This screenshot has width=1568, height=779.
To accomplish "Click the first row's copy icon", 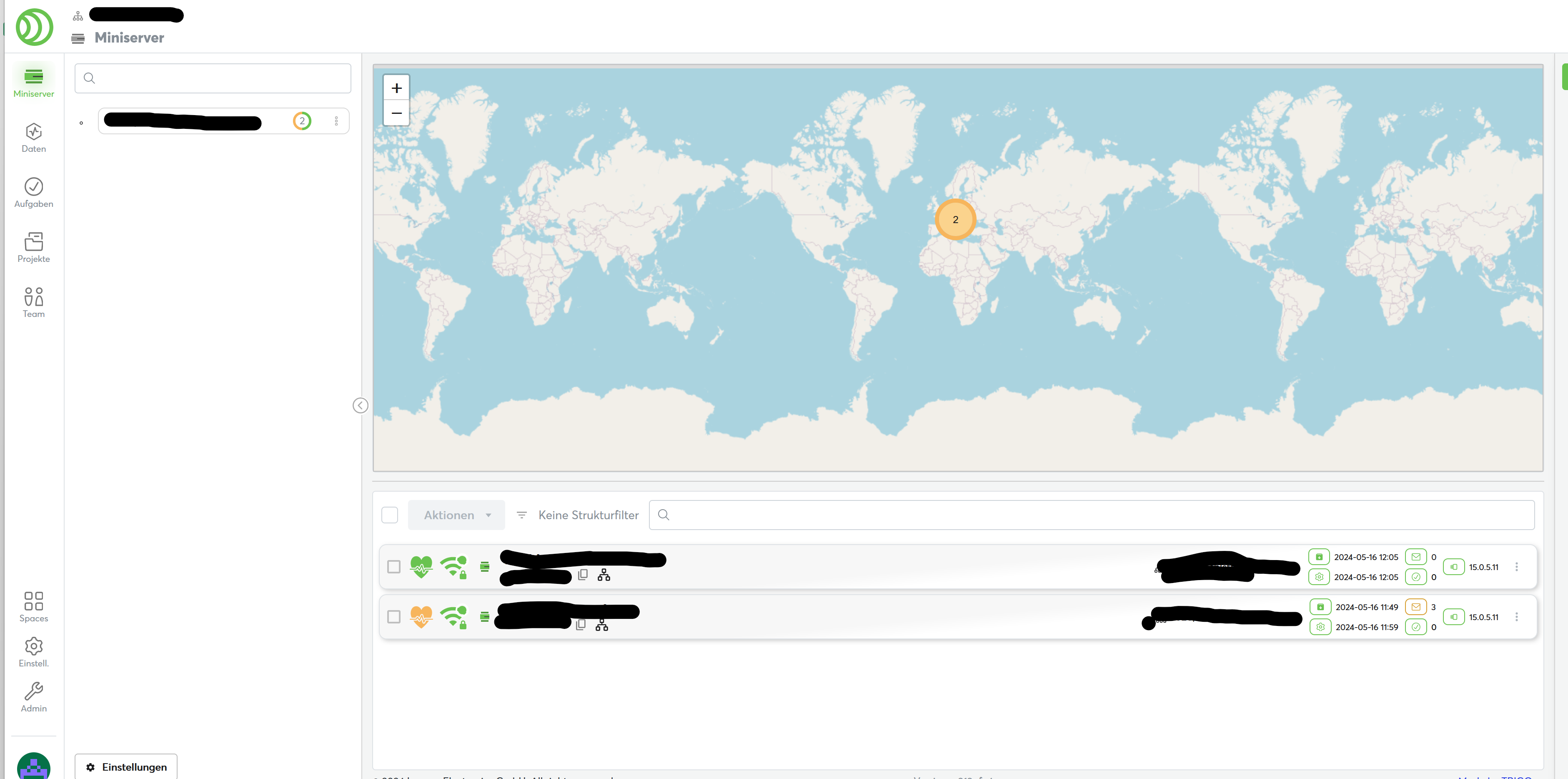I will tap(583, 574).
